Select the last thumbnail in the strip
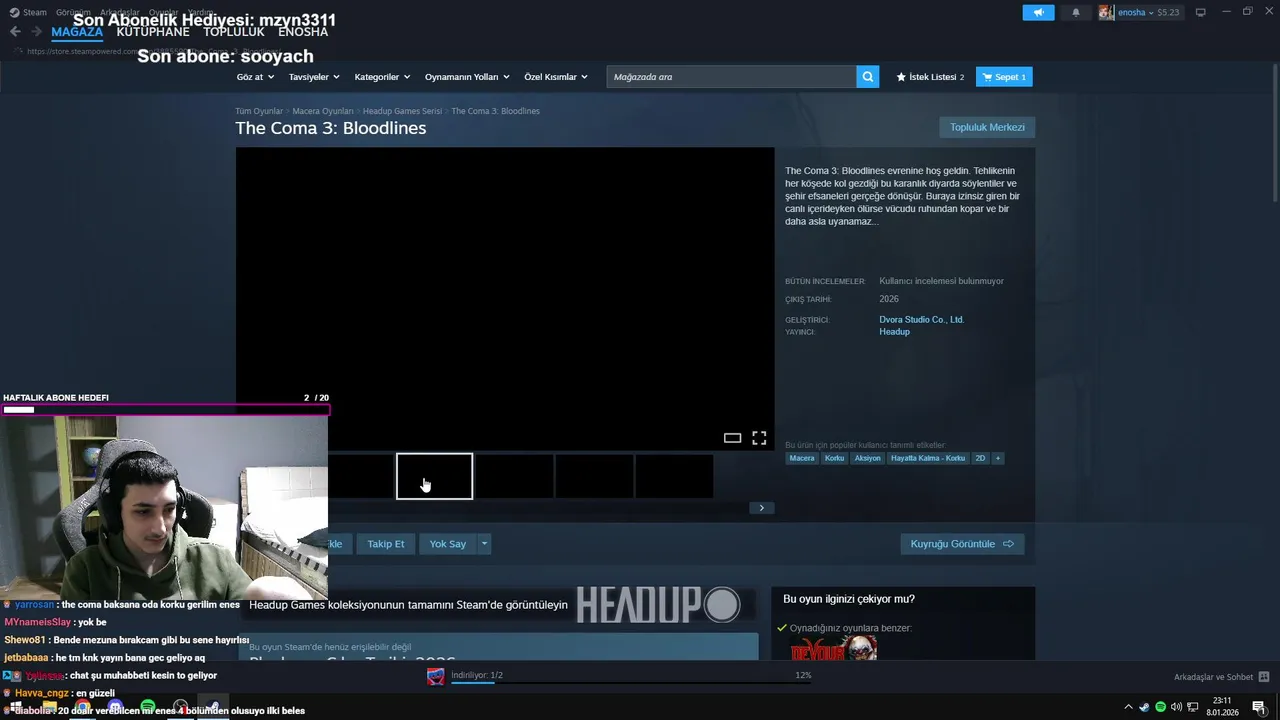This screenshot has height=720, width=1280. [x=674, y=476]
